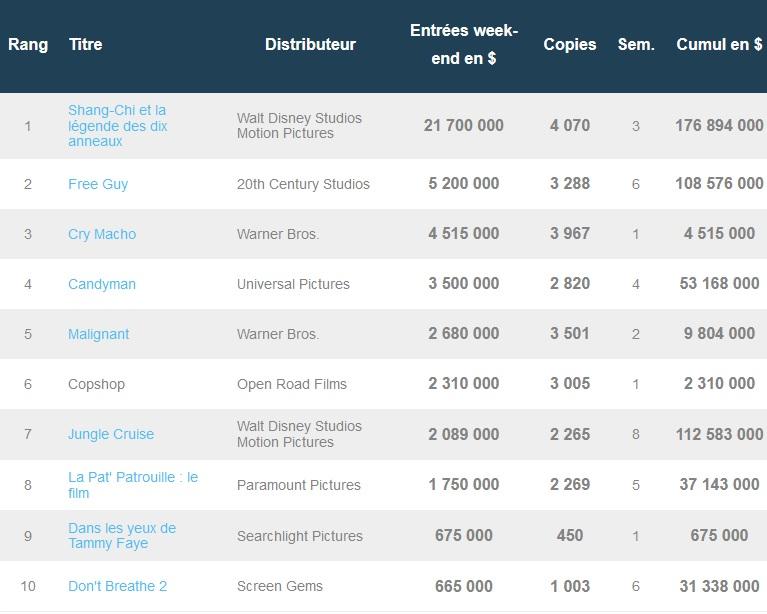The height and width of the screenshot is (614, 767).
Task: Select the Copshop title text
Action: [x=96, y=384]
